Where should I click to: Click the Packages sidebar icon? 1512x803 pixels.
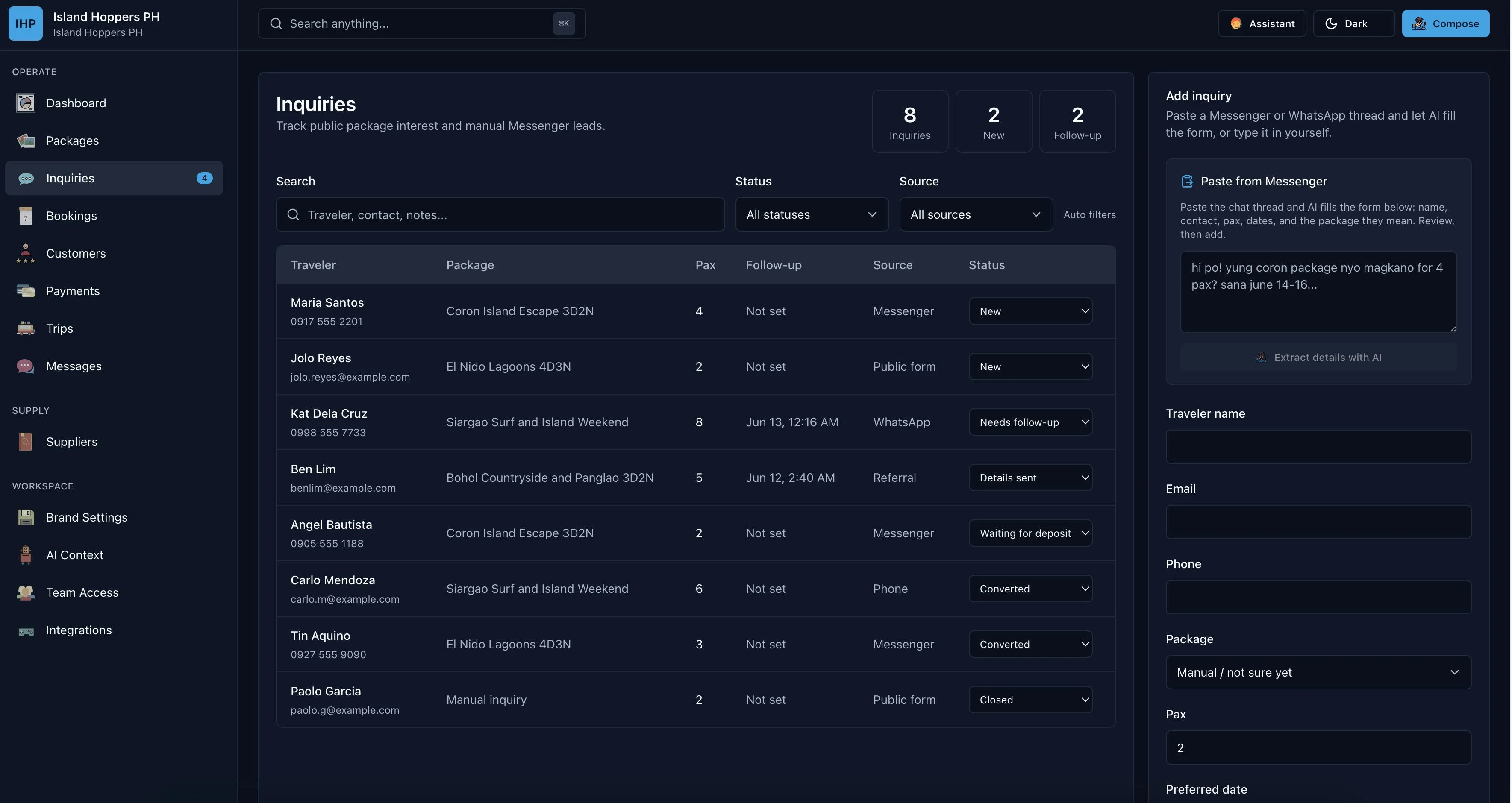pyautogui.click(x=25, y=141)
